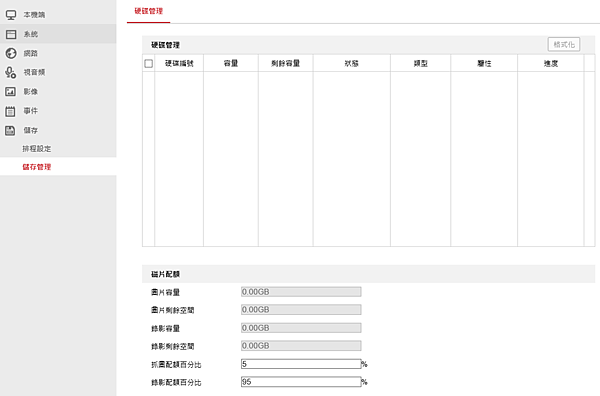This screenshot has width=600, height=396.
Task: Focus the 錄影配額百分比 input with value 95
Action: [301, 382]
